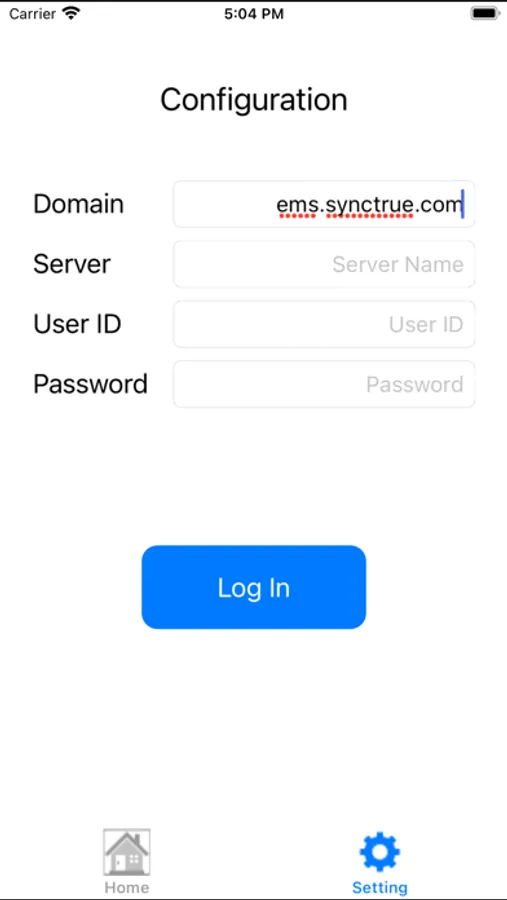Open the Setting tab label
The height and width of the screenshot is (900, 507).
coord(380,887)
